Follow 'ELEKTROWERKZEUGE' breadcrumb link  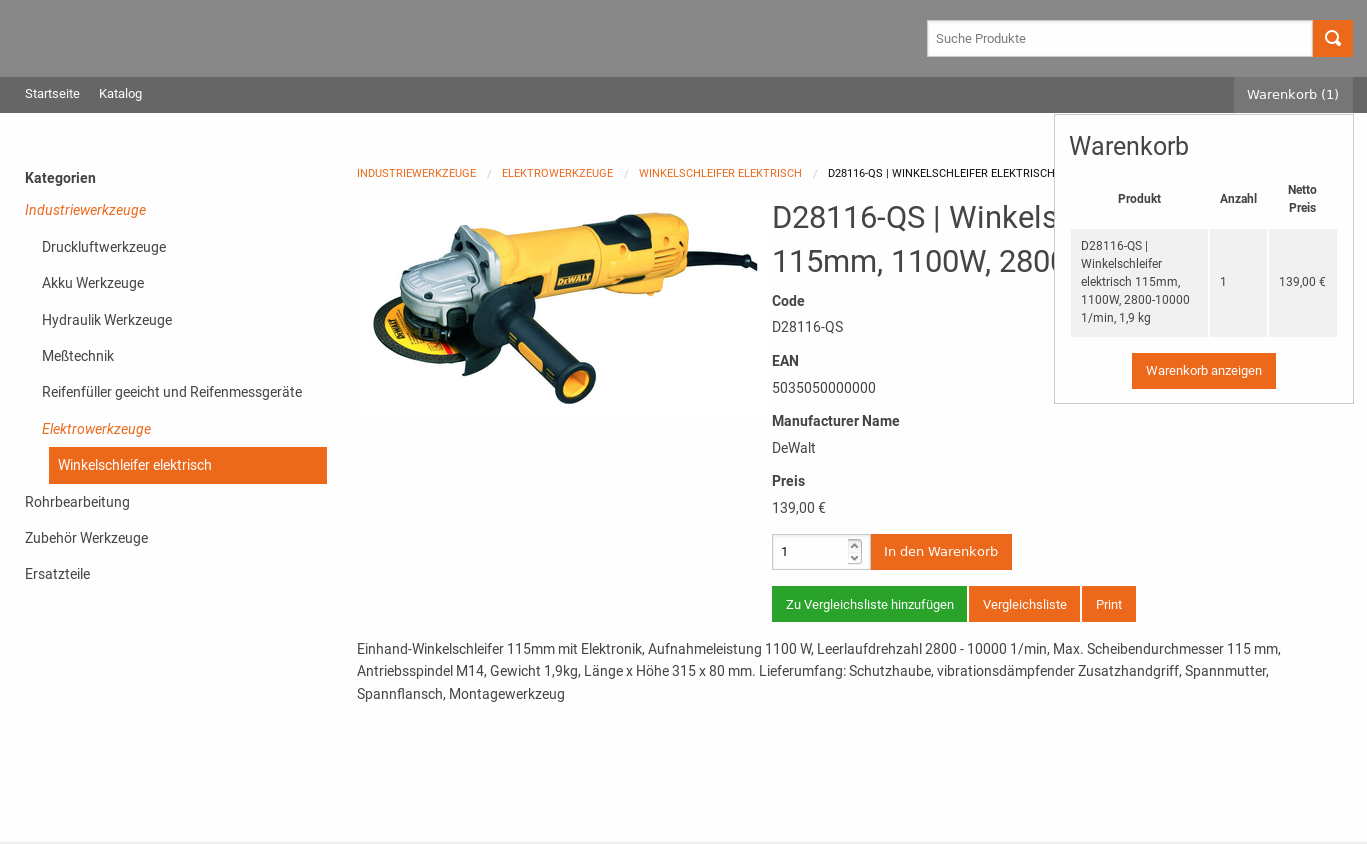coord(557,173)
